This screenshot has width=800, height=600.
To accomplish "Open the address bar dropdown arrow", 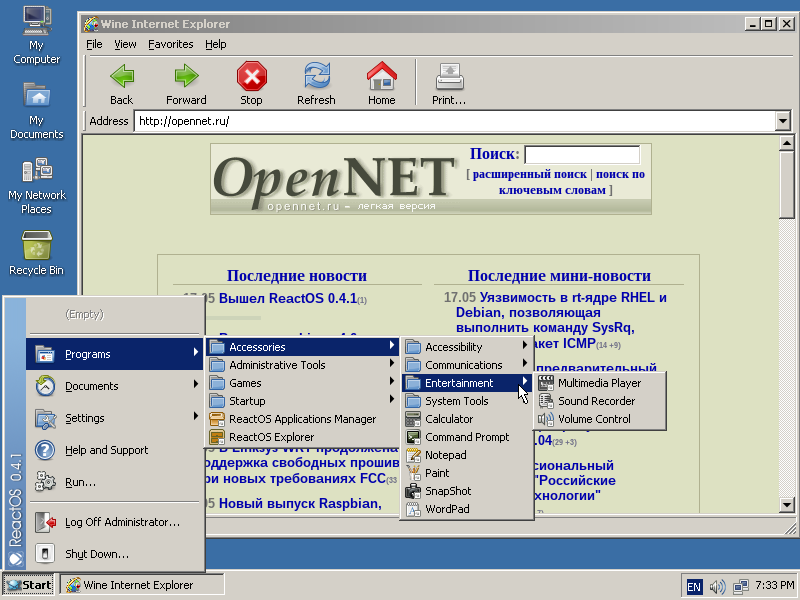I will click(x=783, y=121).
